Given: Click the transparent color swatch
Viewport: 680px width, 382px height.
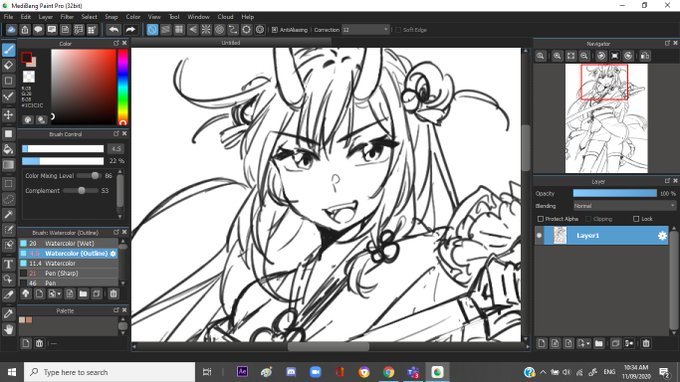Looking at the screenshot, I should (x=29, y=76).
